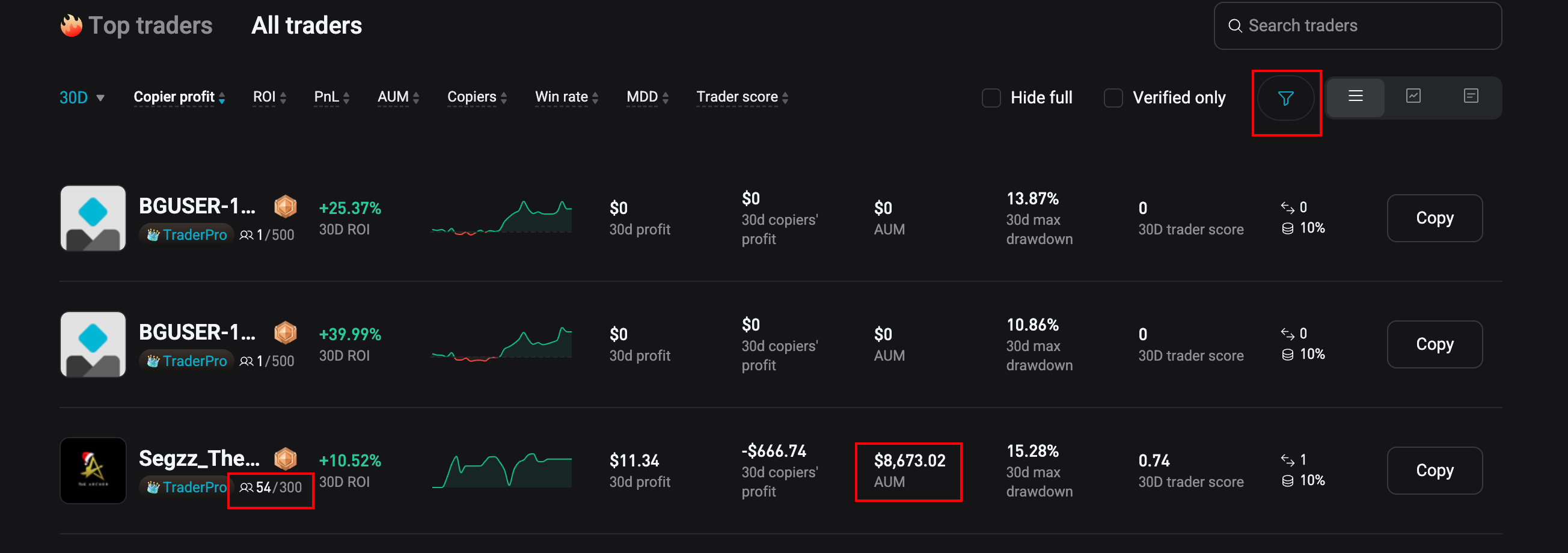Viewport: 1568px width, 553px height.
Task: Sort traders by Copier profit
Action: click(179, 97)
